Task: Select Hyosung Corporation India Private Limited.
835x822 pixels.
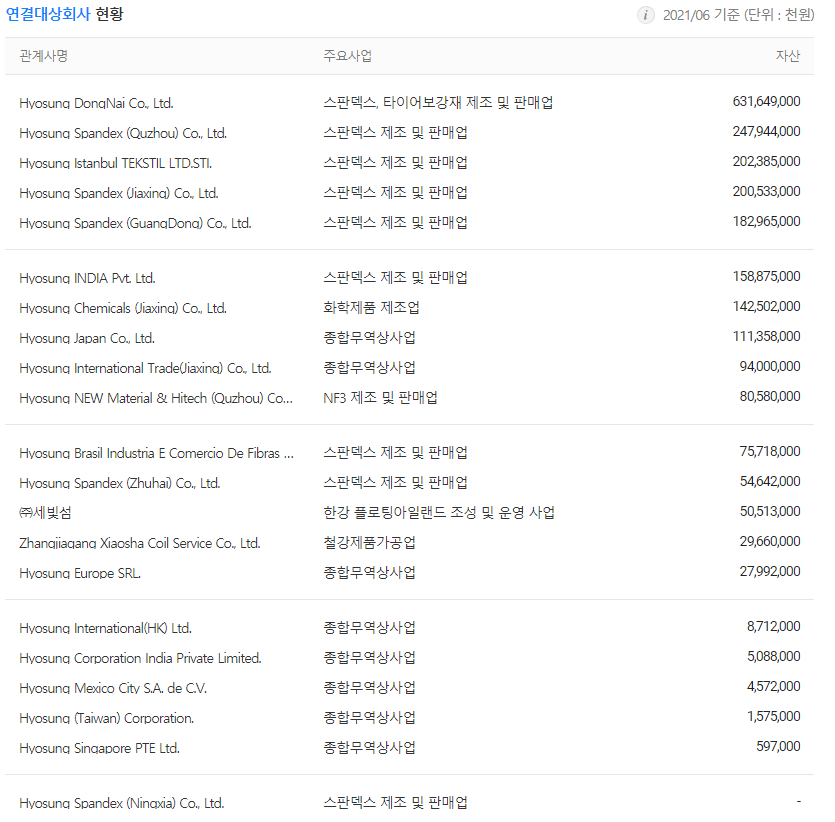Action: [x=140, y=659]
